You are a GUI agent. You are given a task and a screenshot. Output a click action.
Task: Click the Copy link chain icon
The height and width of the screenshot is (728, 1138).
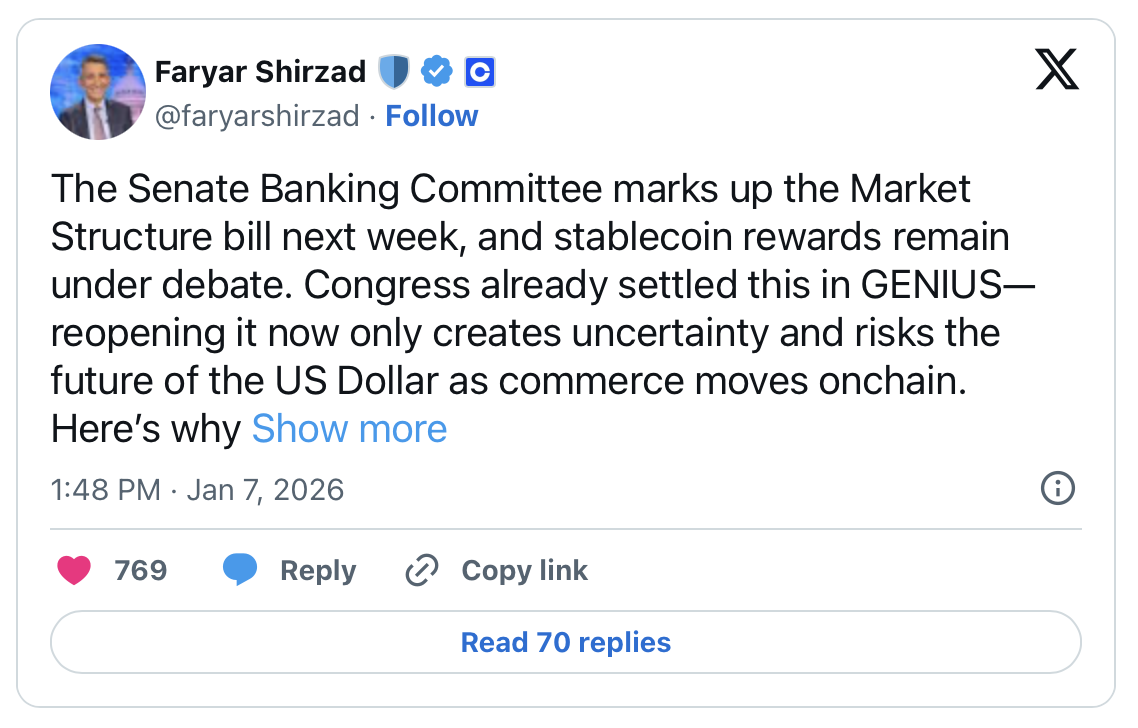point(421,569)
